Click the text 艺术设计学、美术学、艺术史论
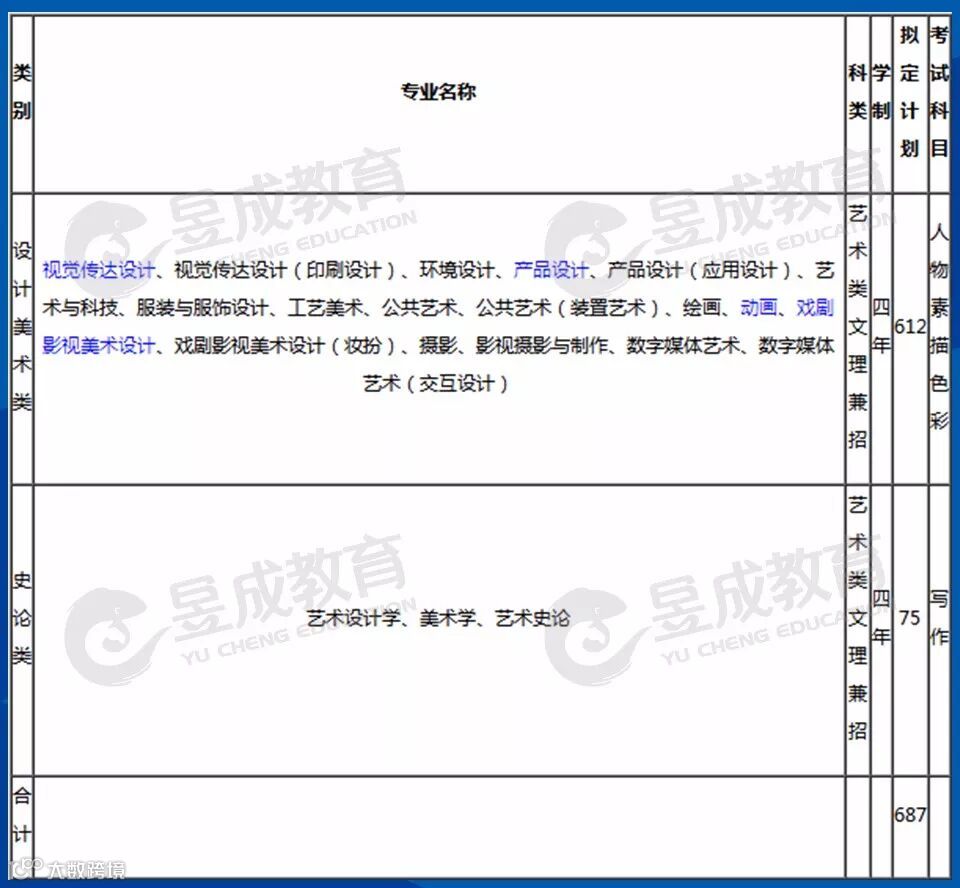The image size is (960, 888). point(438,619)
